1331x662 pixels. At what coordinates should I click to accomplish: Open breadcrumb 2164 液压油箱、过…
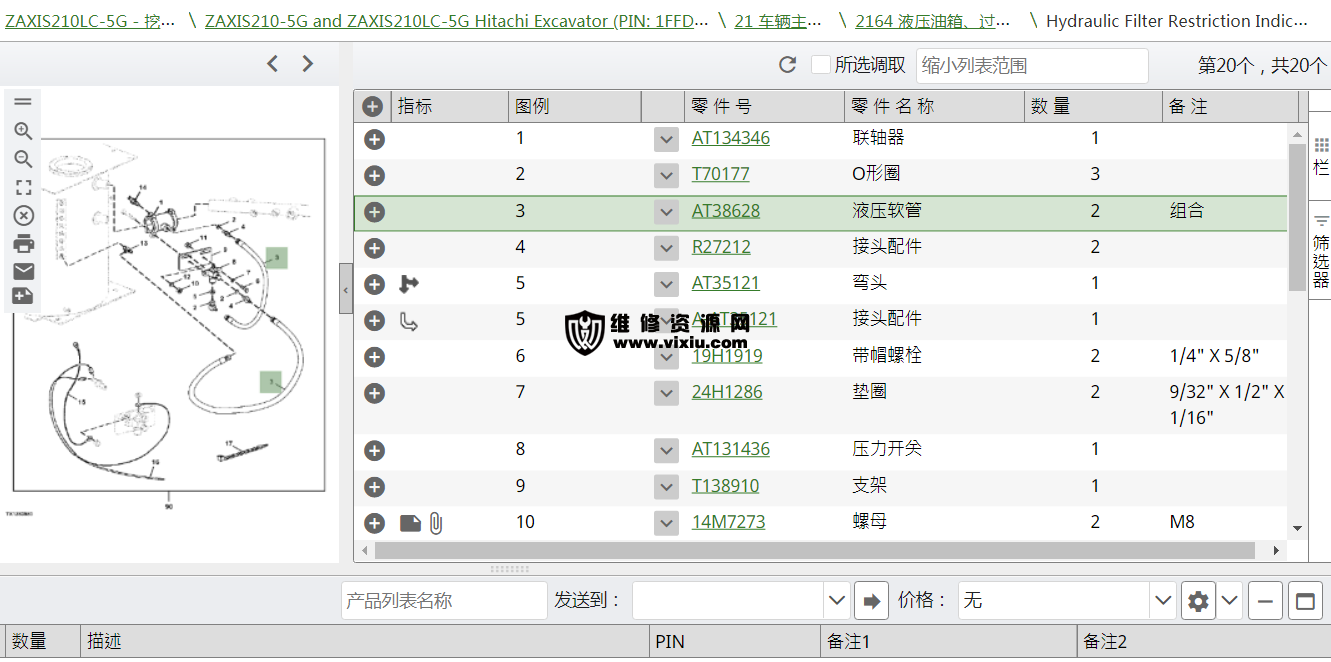tap(933, 21)
